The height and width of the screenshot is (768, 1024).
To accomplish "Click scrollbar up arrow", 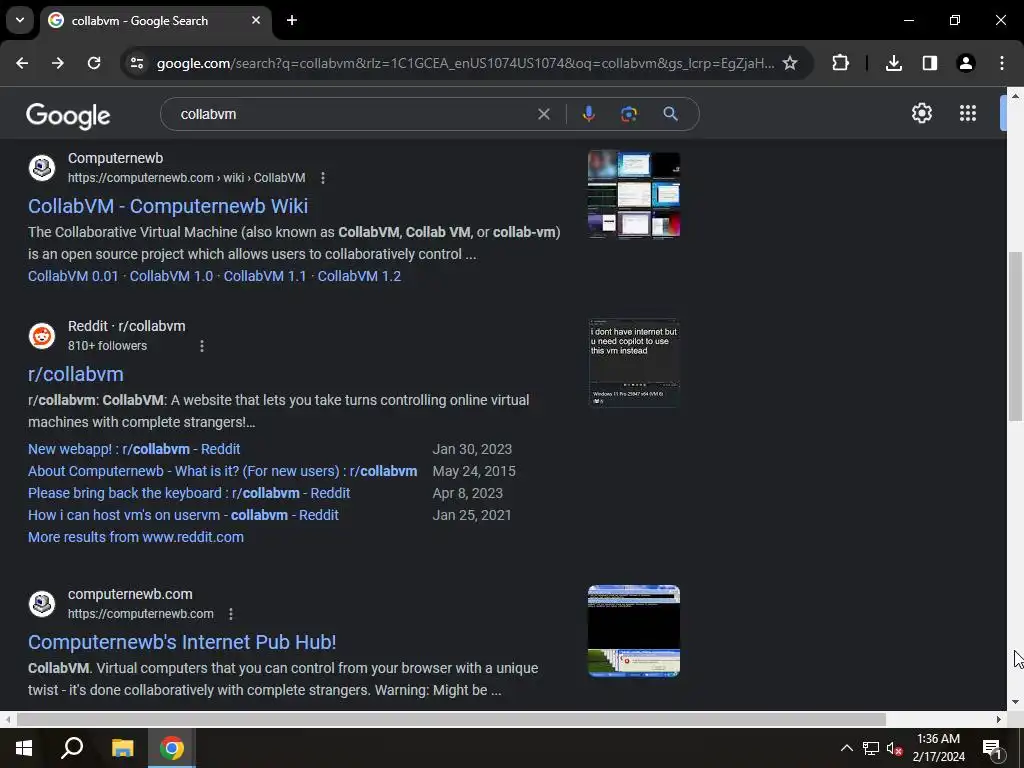I will (1015, 95).
